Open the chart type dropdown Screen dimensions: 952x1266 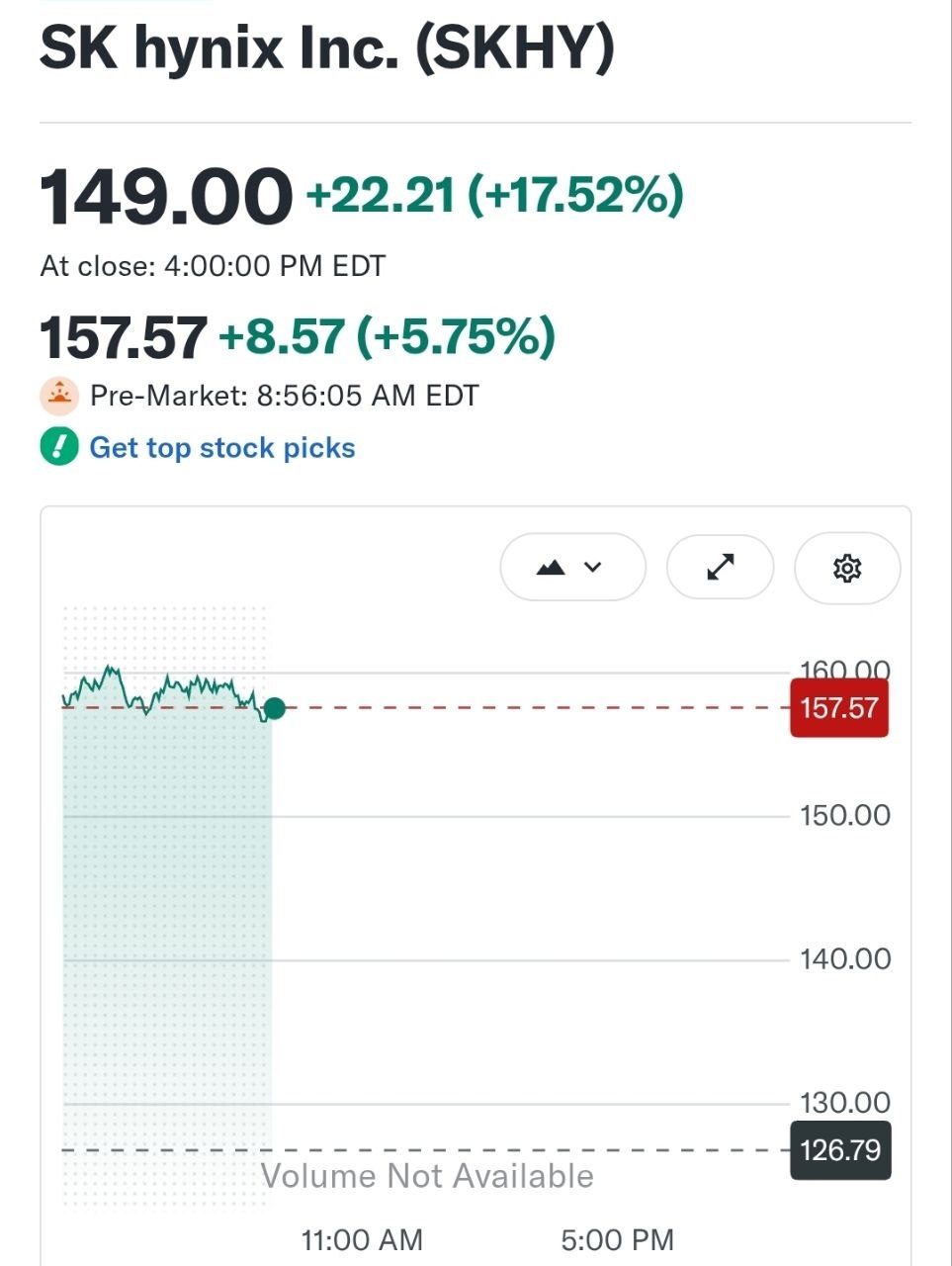point(572,567)
